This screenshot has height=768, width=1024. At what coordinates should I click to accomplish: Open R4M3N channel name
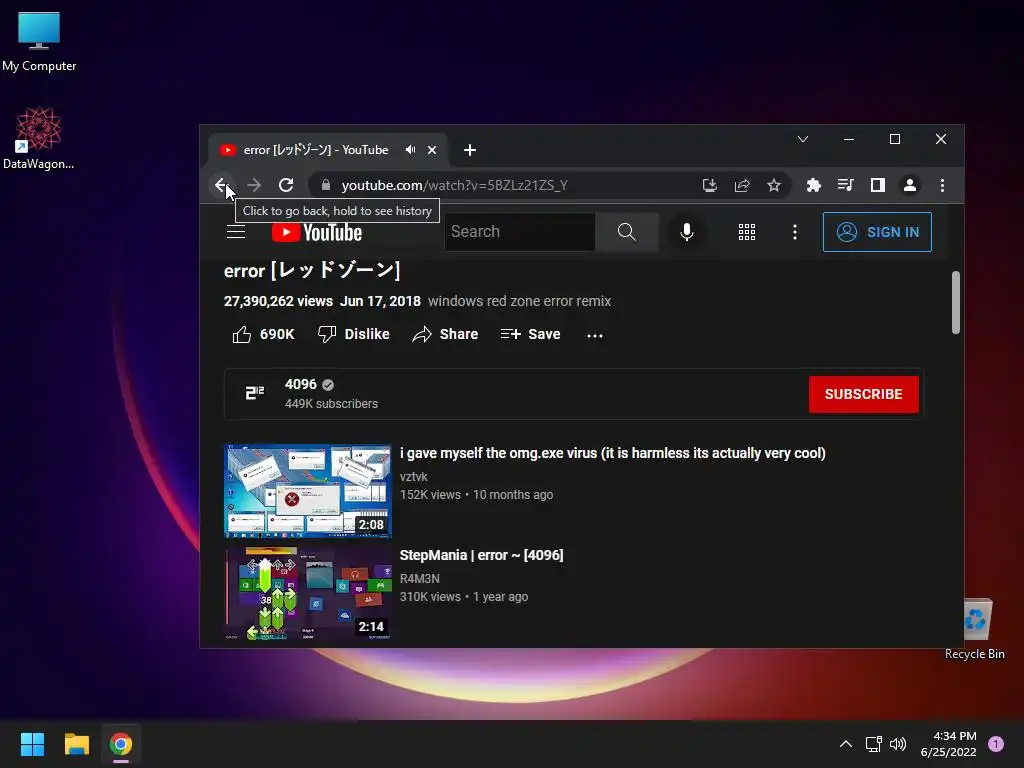click(x=419, y=579)
